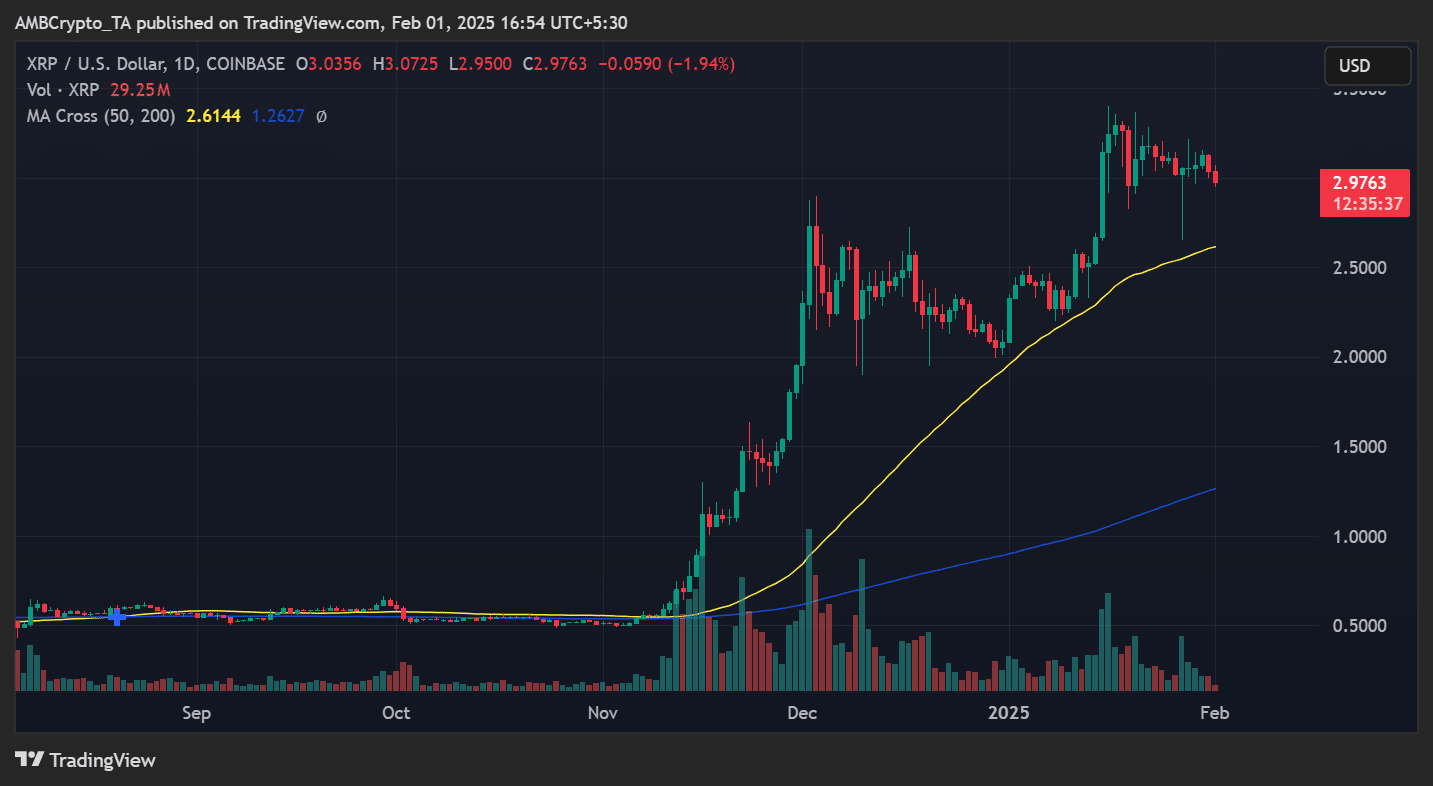Viewport: 1433px width, 786px height.
Task: Click the blue MA cross marker
Action: [x=118, y=616]
